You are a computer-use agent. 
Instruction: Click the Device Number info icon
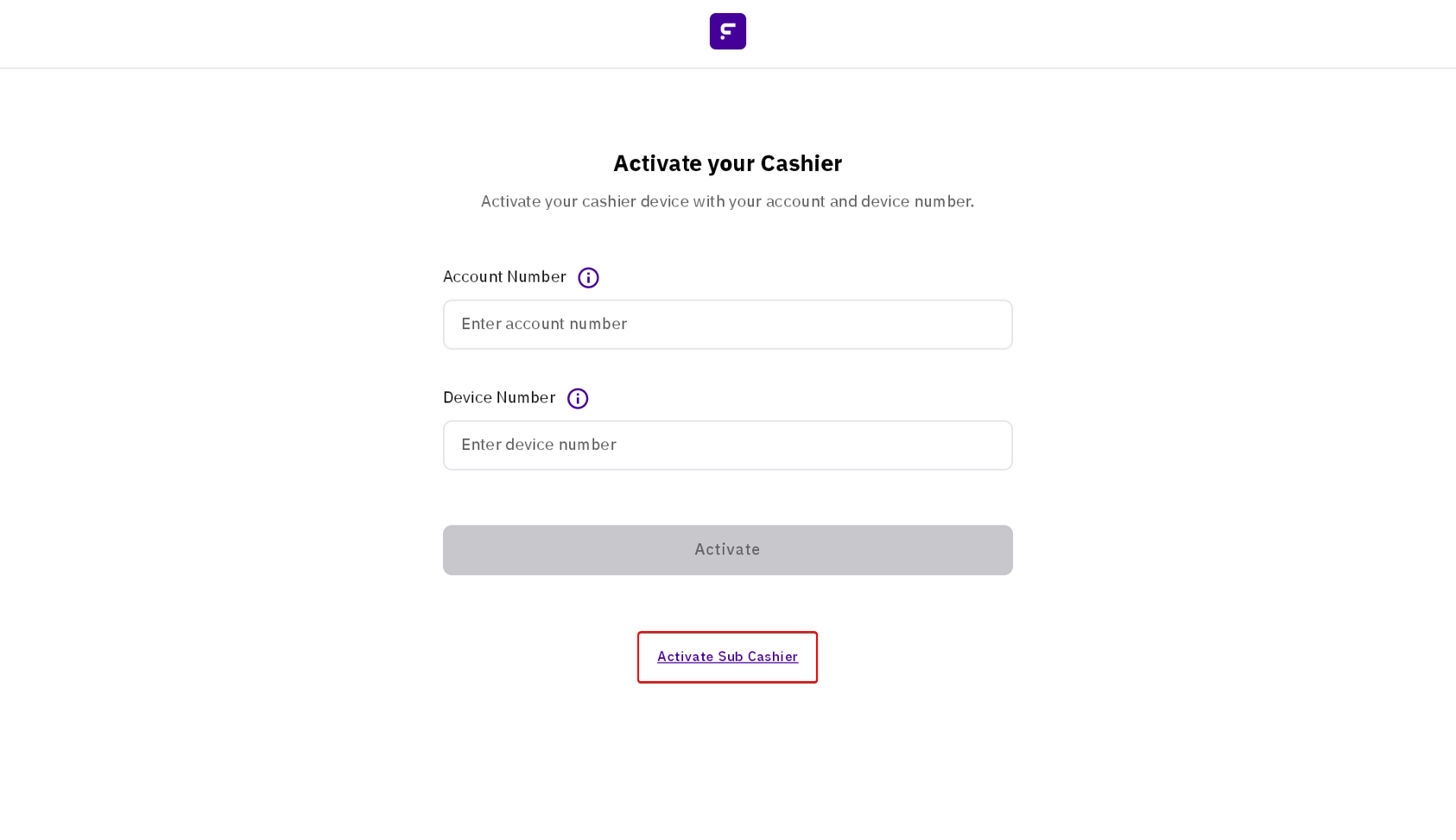point(578,399)
